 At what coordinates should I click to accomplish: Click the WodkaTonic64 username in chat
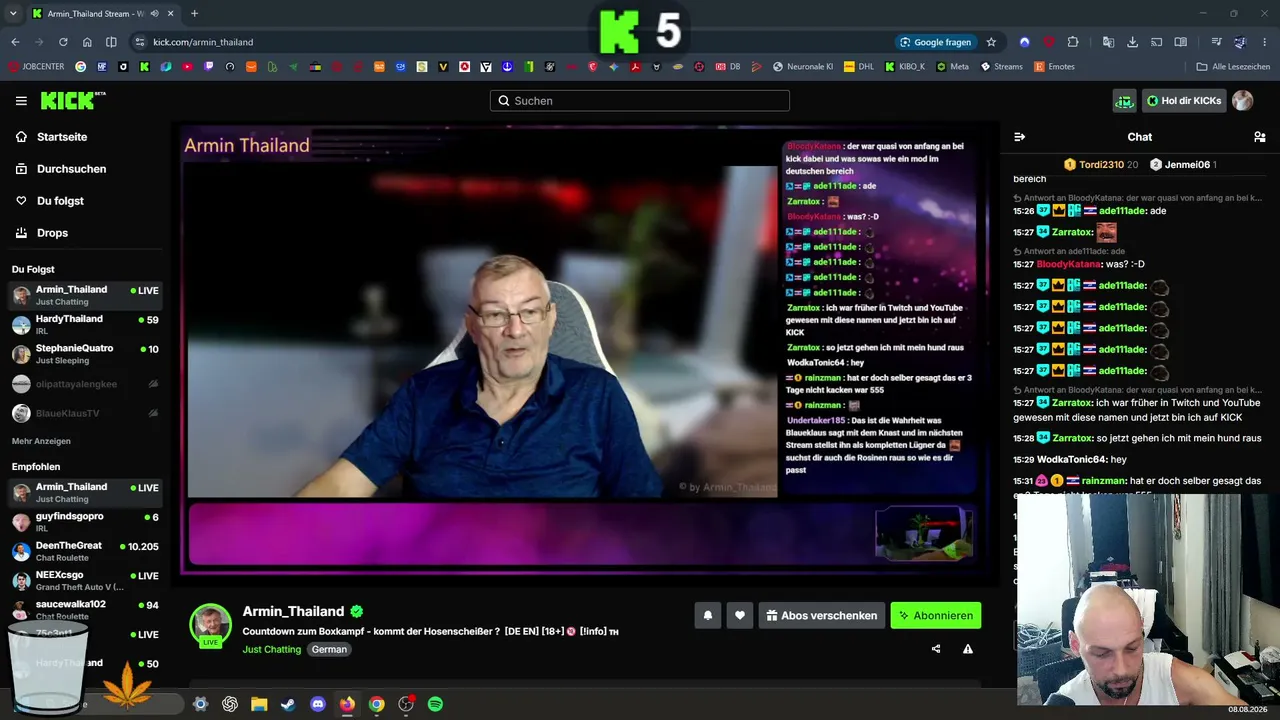(1071, 459)
